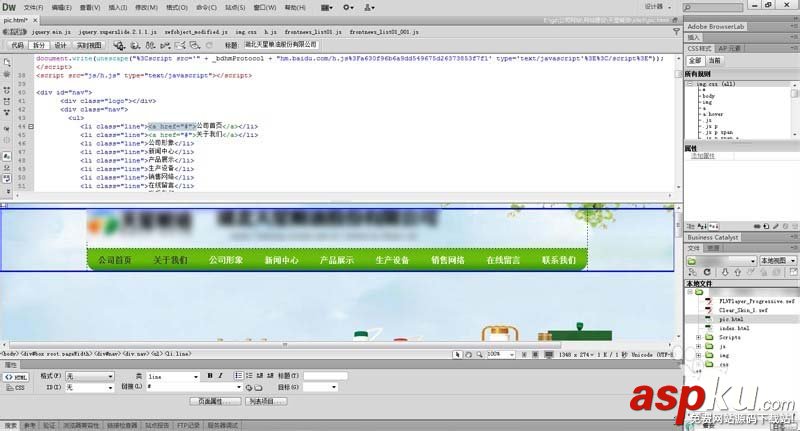Click the open documents icon in coding toolbar
800x431 pixels.
pyautogui.click(x=7, y=63)
